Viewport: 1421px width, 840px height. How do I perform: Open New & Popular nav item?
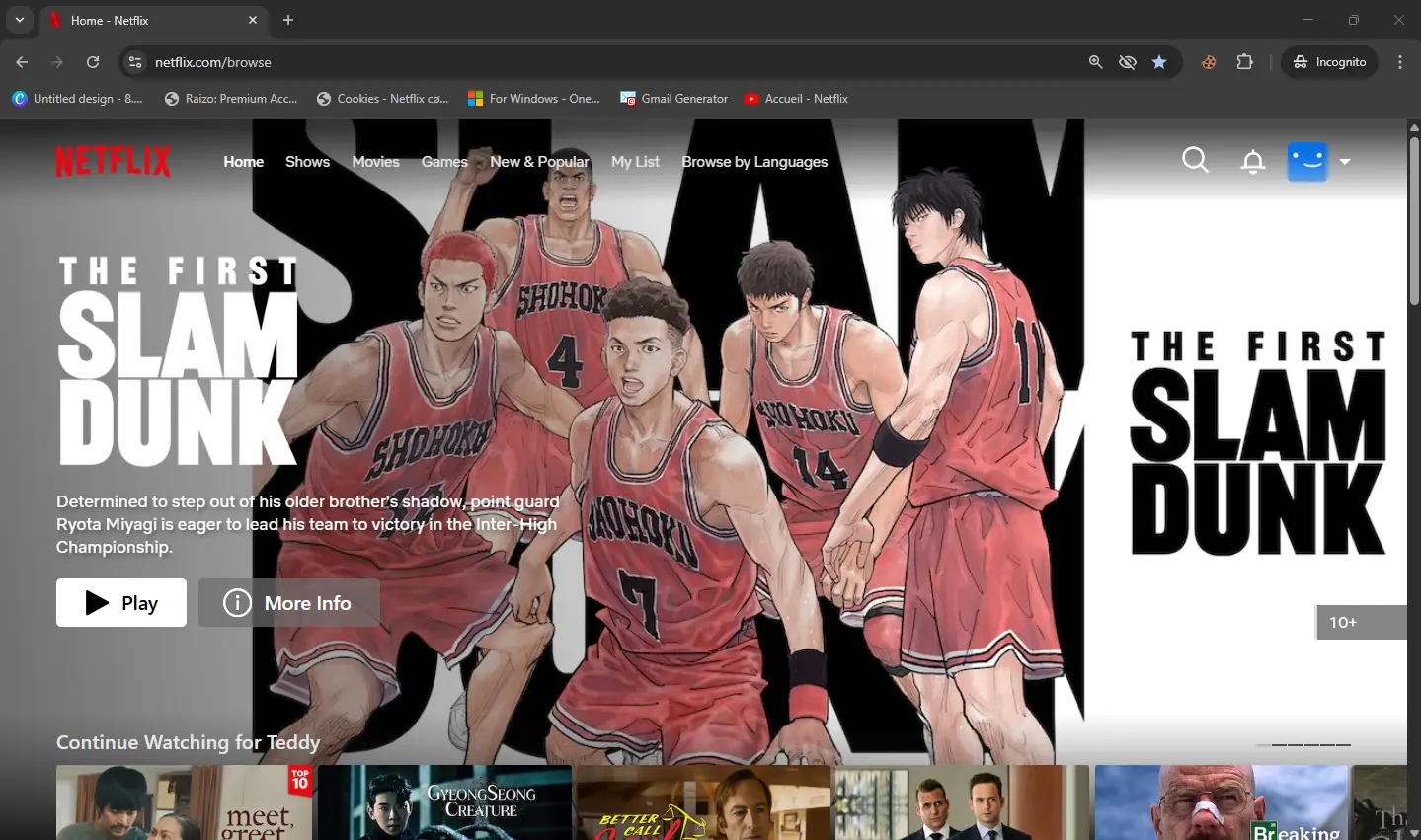click(539, 162)
